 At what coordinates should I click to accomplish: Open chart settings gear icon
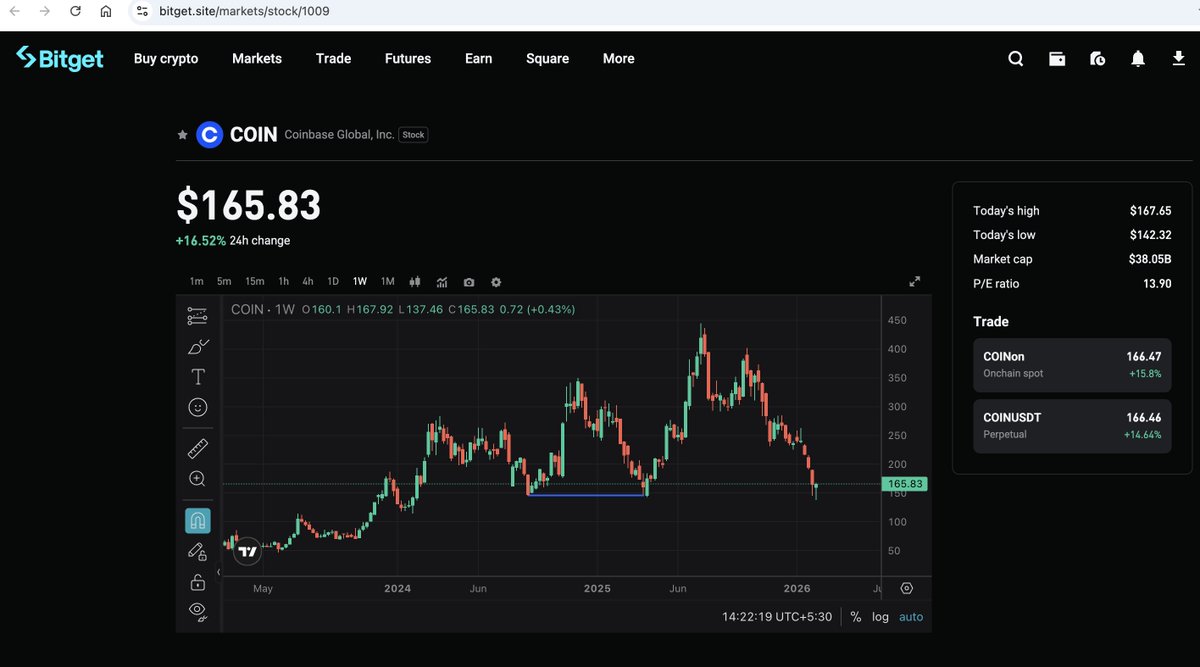(x=496, y=282)
